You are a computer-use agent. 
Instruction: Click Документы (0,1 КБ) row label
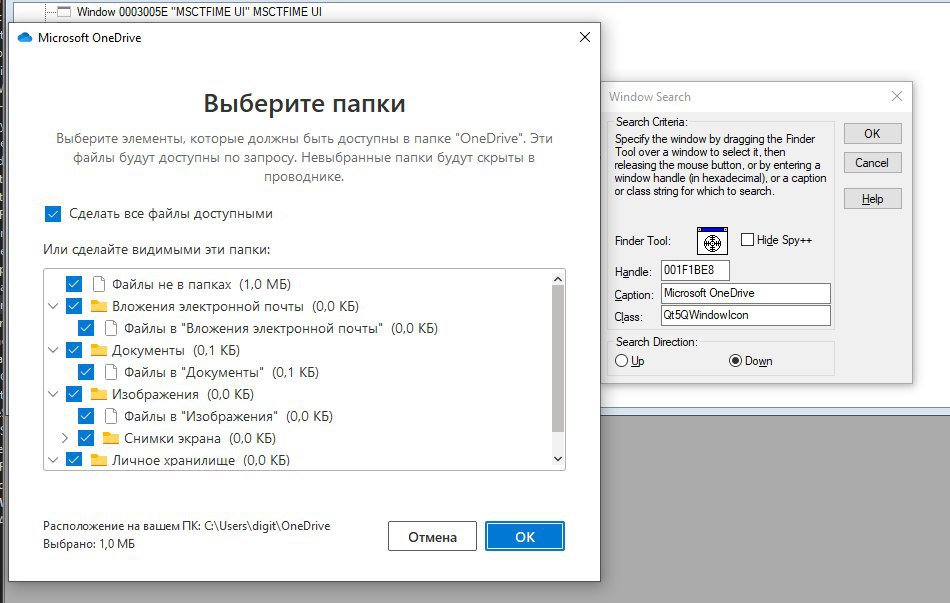[176, 350]
